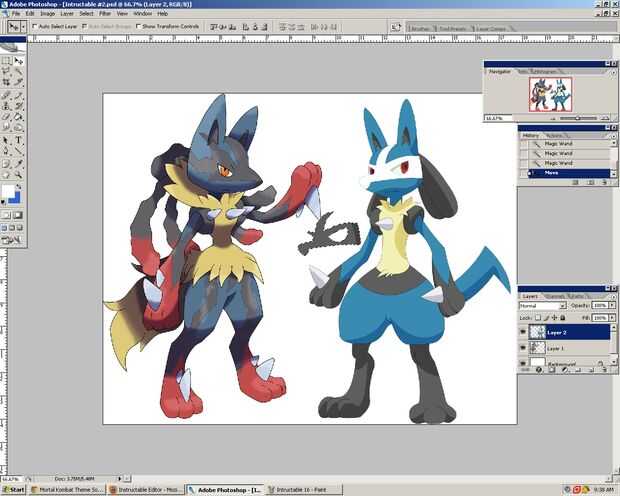Enable the Auto Select Layer checkbox
The height and width of the screenshot is (496, 620).
36,26
